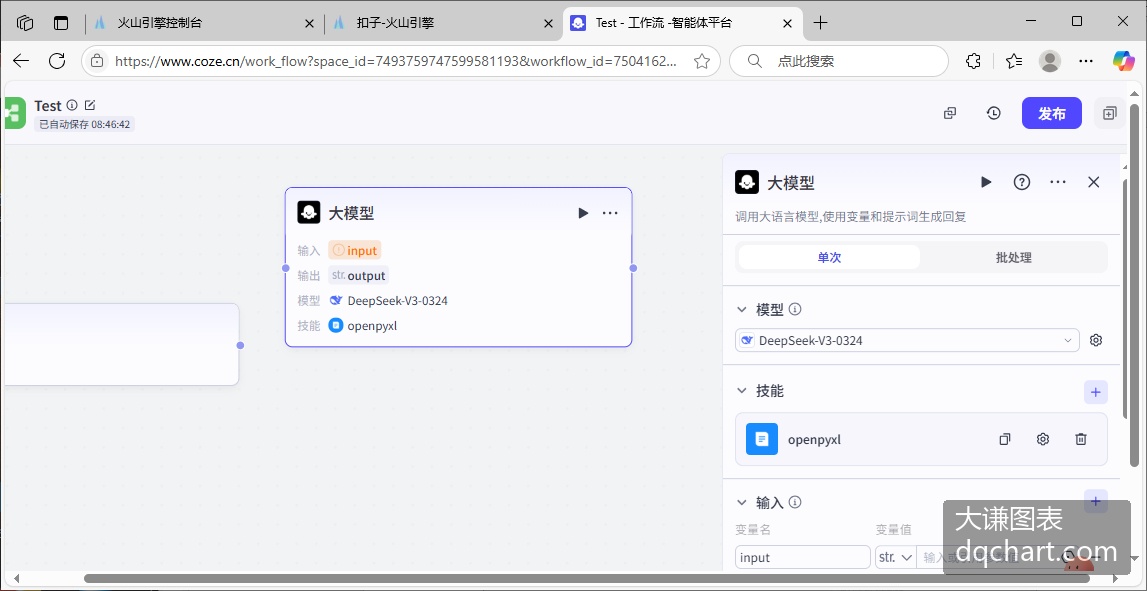Screen dimensions: 1147x591
Task: Run the 大模型 node on canvas
Action: [583, 213]
